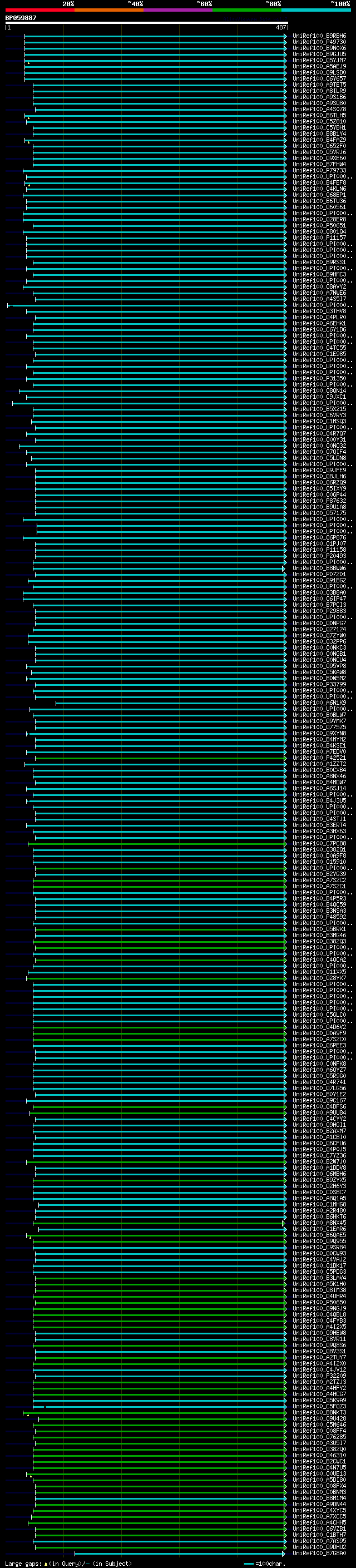Viewport: 356px width, 1568px height.
Task: Open hit UniRef100_P79733
Action: [319, 170]
